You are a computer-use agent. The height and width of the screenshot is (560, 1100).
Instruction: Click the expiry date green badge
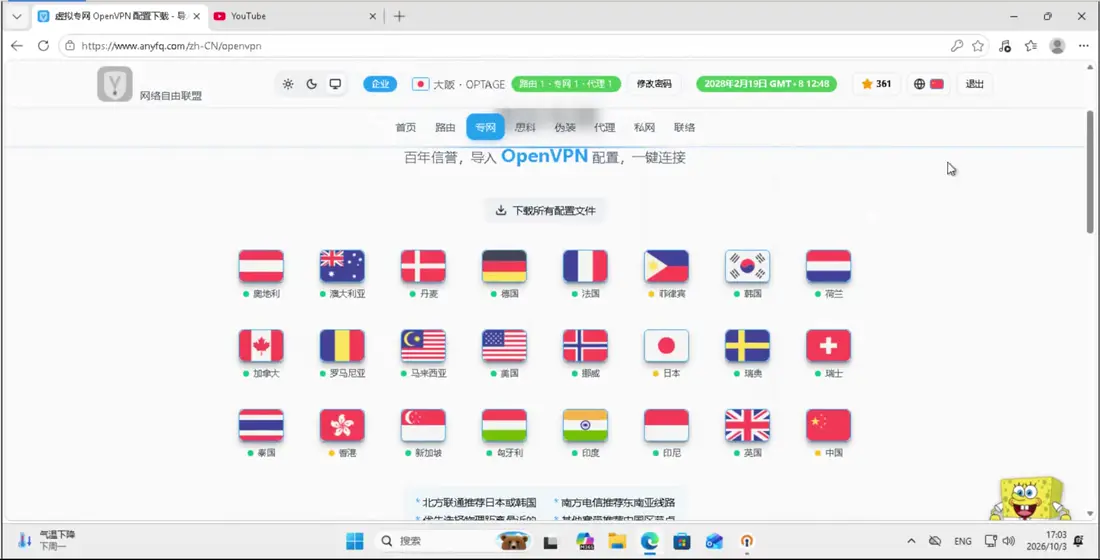point(766,84)
